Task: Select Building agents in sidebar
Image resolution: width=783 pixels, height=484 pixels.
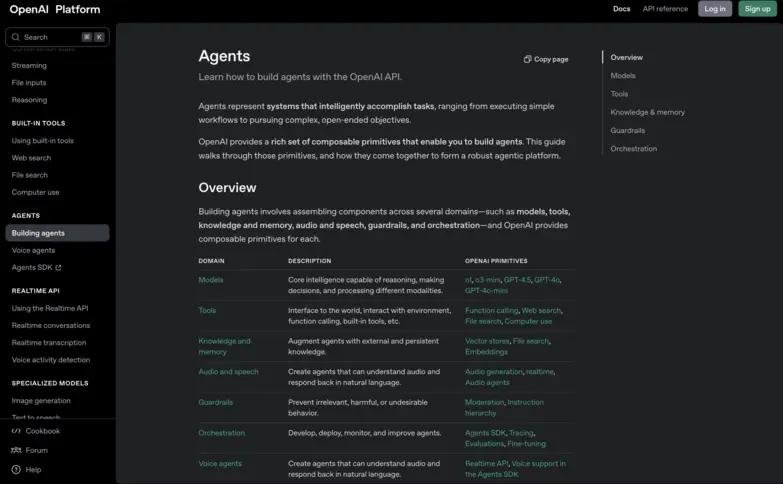Action: (57, 233)
